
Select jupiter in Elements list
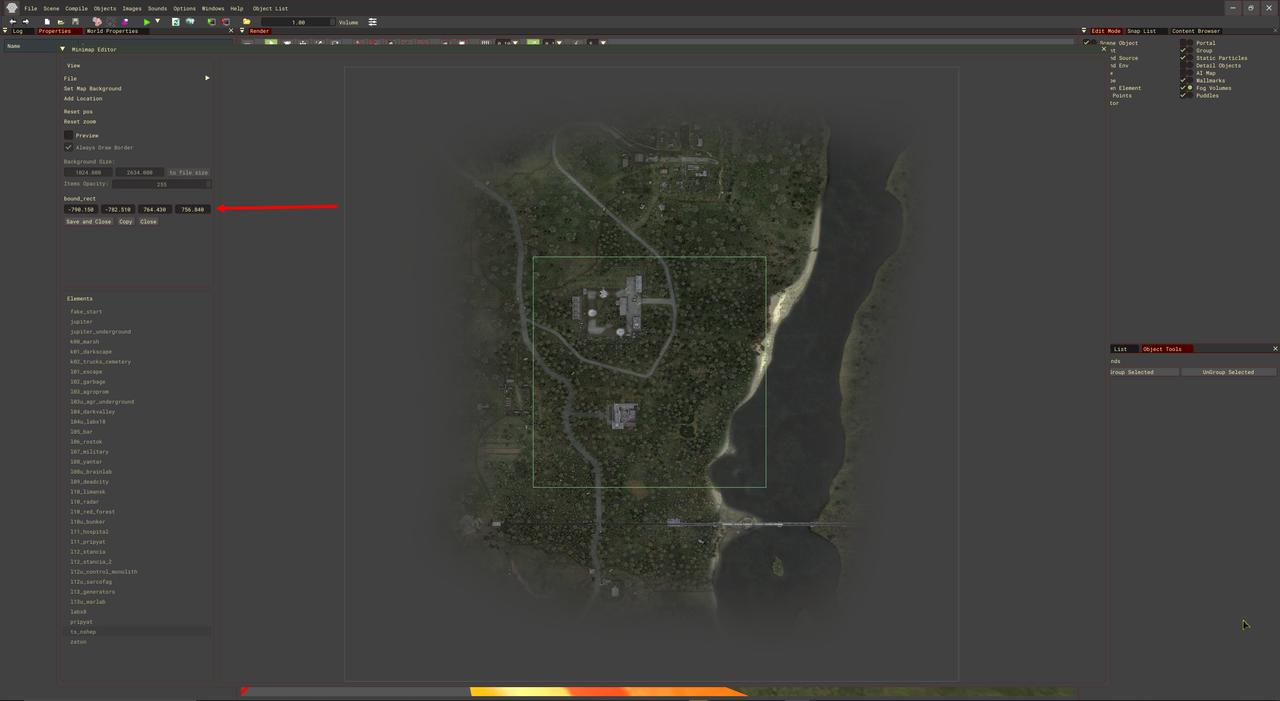[81, 322]
